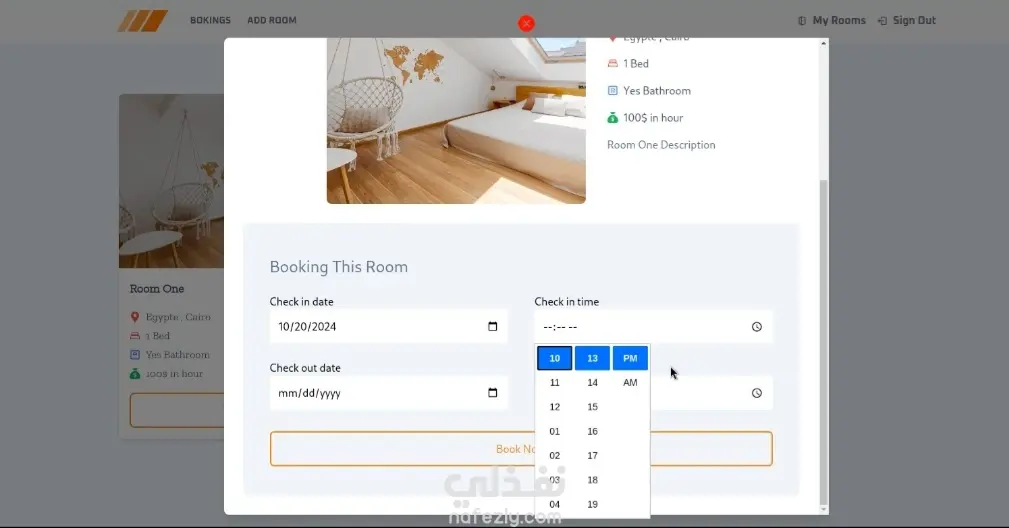Click the Room One card title
Viewport: 1009px width, 528px height.
coord(157,289)
